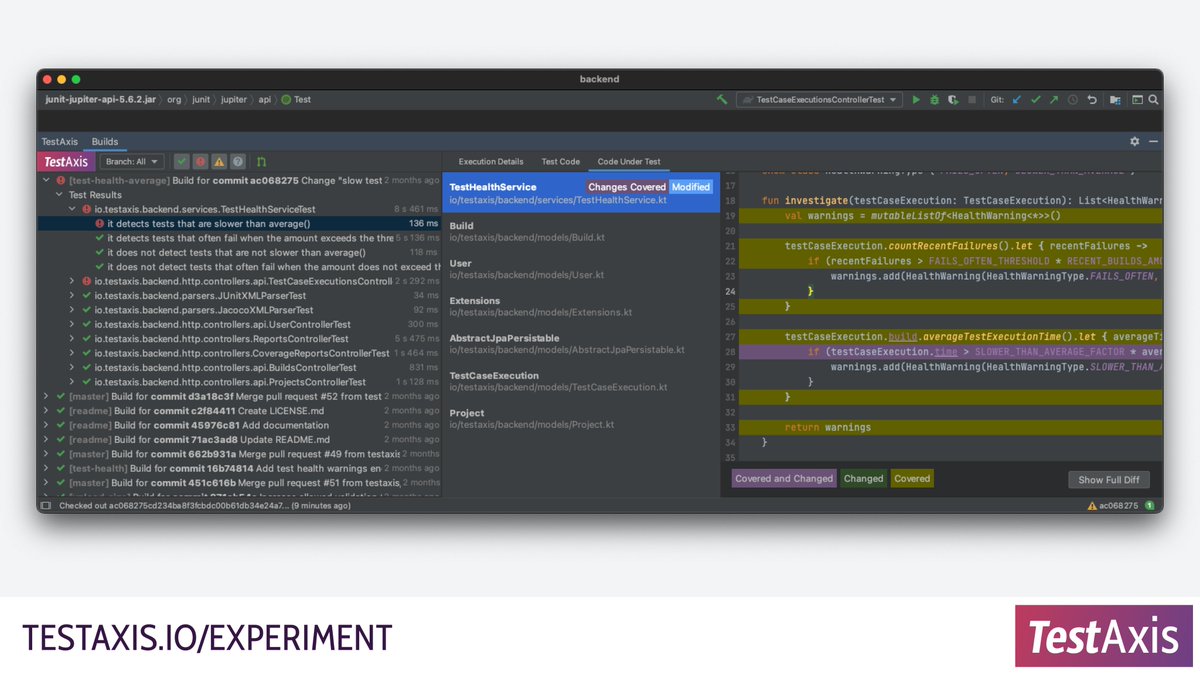Select the Extensions file entry
The width and height of the screenshot is (1200, 675).
[581, 306]
